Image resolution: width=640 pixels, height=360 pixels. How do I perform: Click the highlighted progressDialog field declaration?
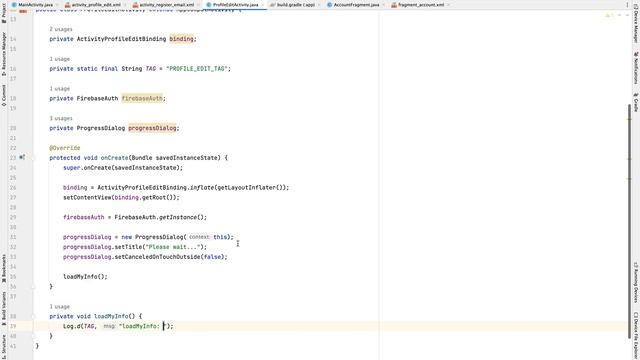pyautogui.click(x=152, y=128)
